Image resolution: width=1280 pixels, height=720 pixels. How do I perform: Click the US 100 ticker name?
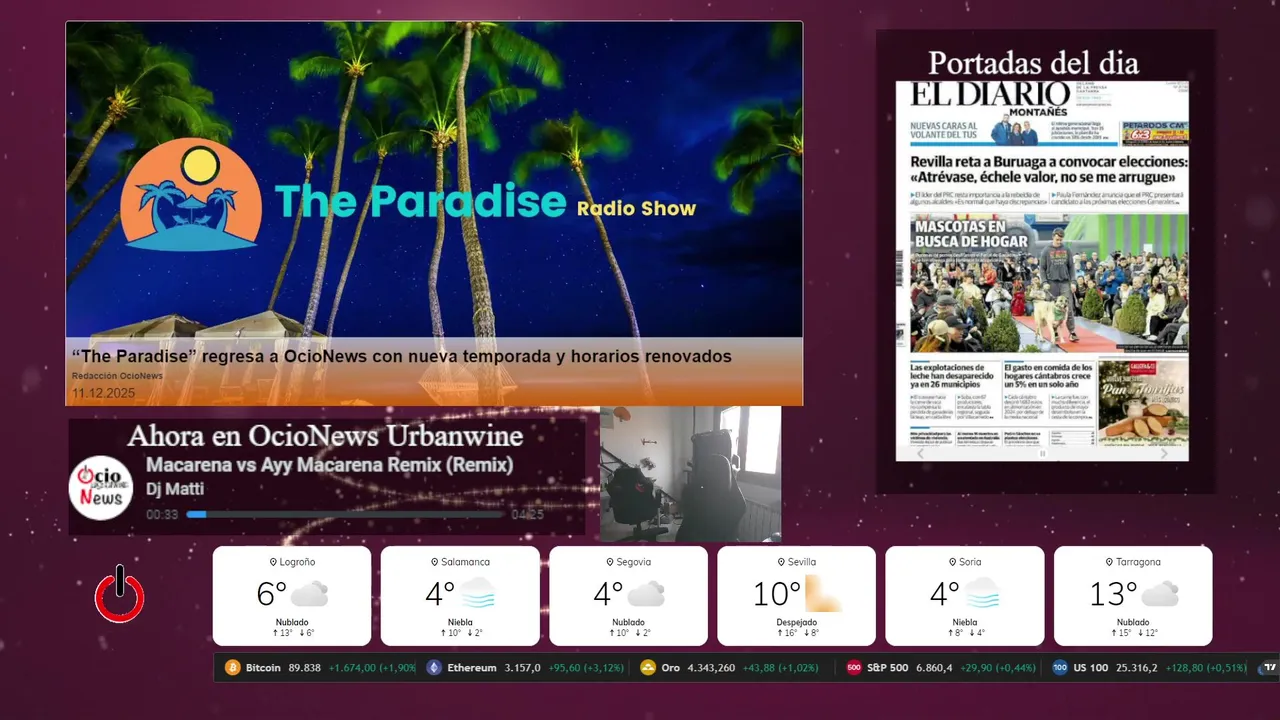[1091, 668]
